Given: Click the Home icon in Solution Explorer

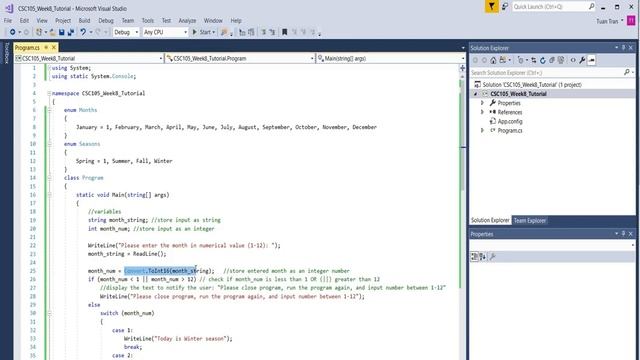Looking at the screenshot, I should click(x=493, y=60).
